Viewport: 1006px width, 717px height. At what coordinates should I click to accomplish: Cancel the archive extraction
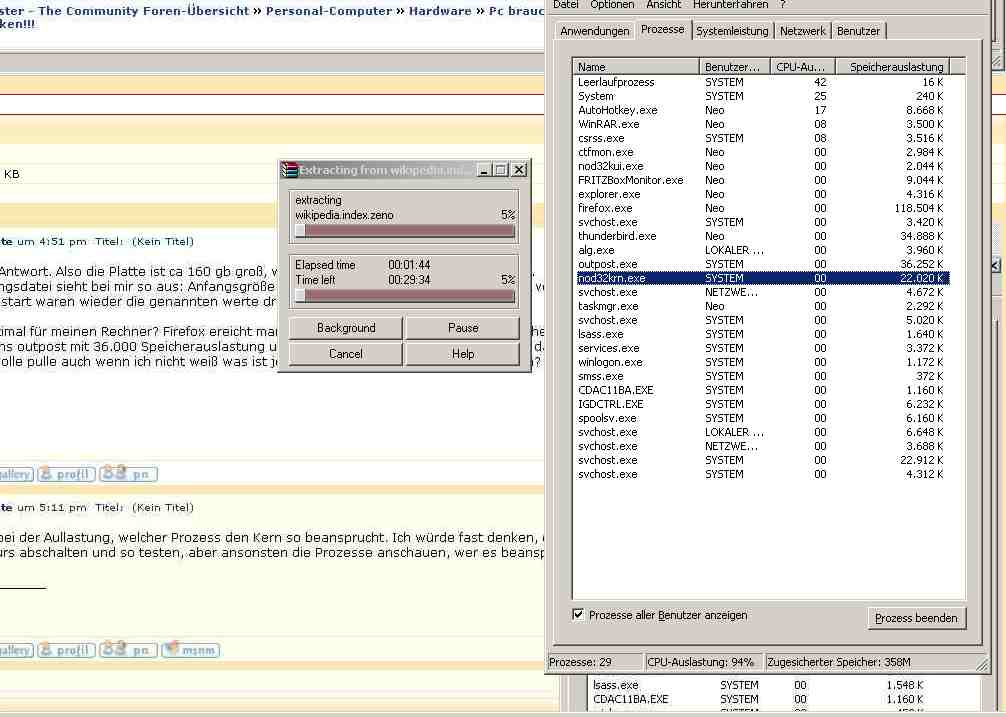346,354
